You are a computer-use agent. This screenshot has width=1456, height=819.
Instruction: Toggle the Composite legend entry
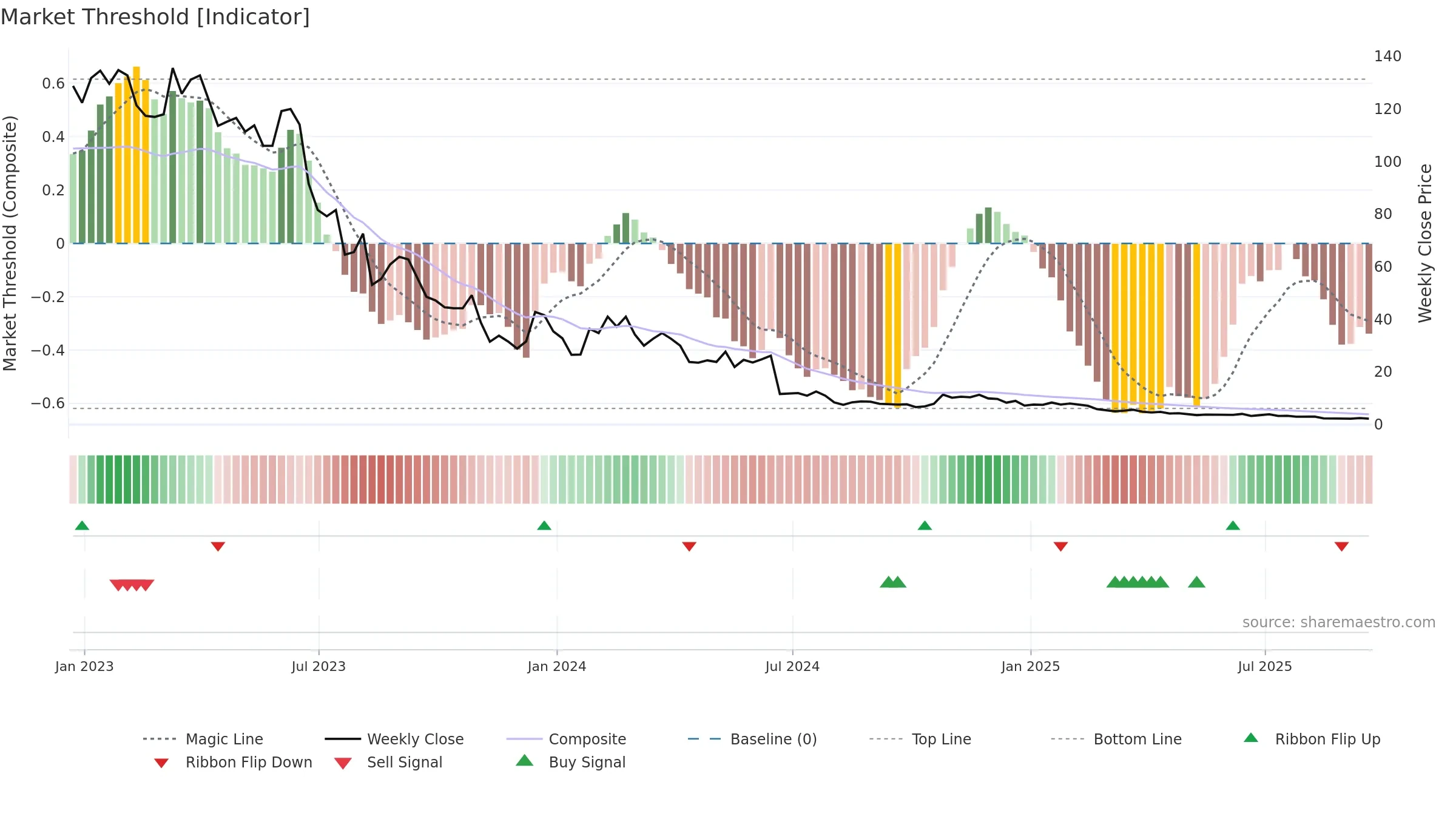click(x=566, y=739)
